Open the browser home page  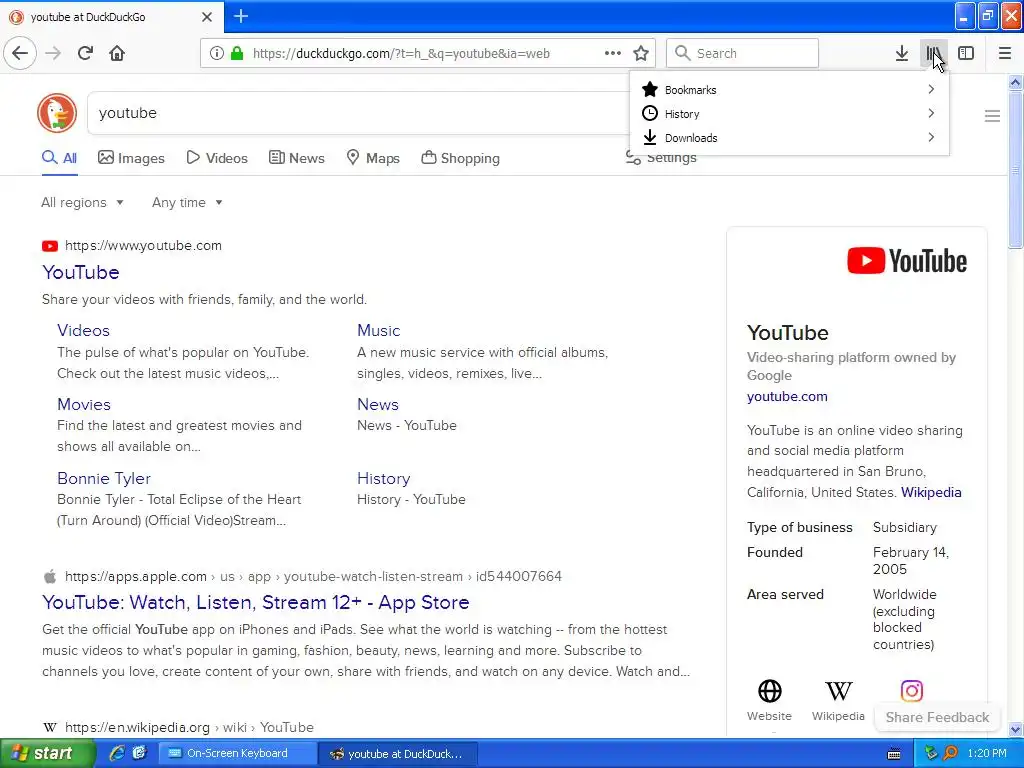pyautogui.click(x=117, y=53)
